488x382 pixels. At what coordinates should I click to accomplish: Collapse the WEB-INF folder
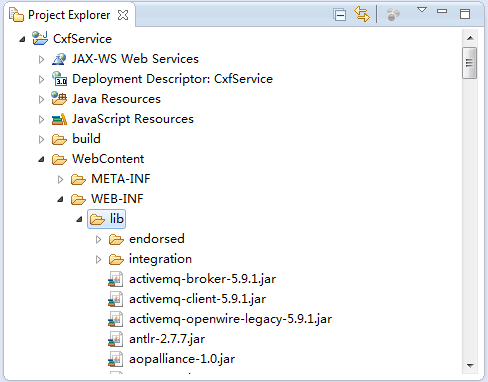60,199
